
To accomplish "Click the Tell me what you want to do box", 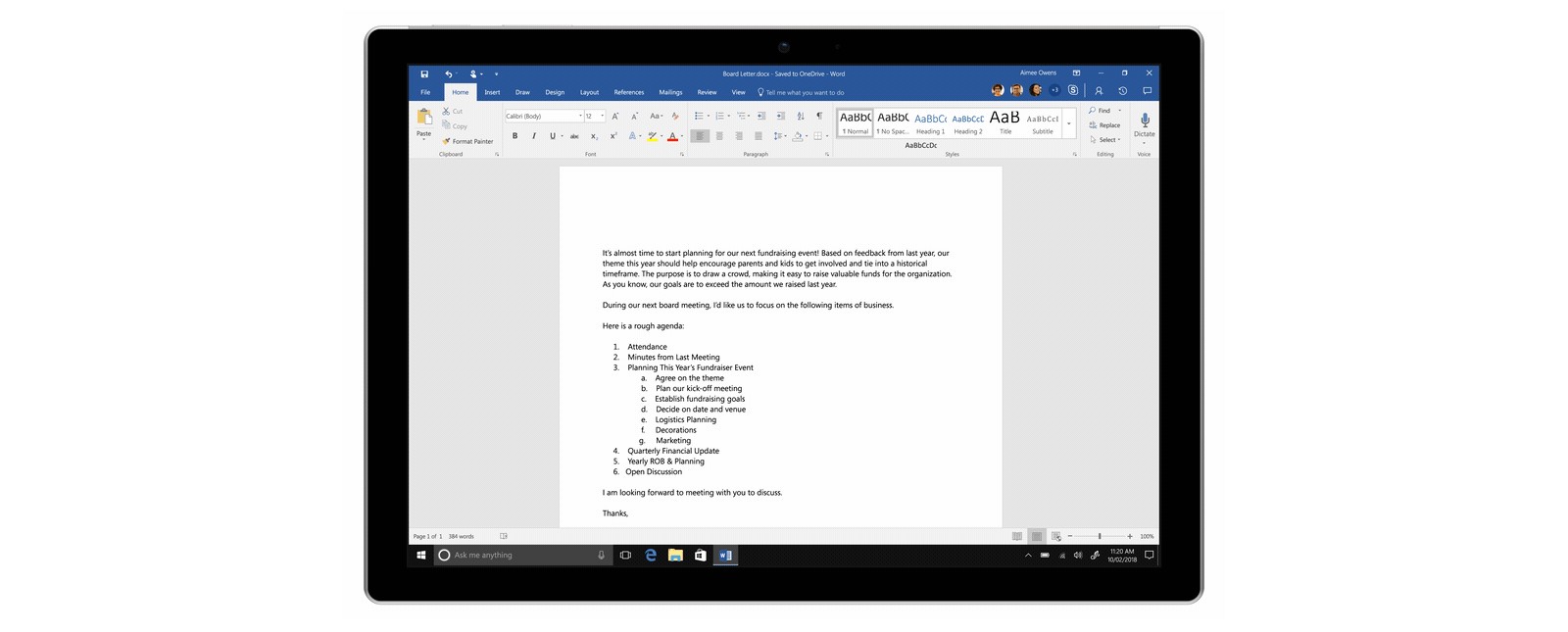I will (x=804, y=92).
